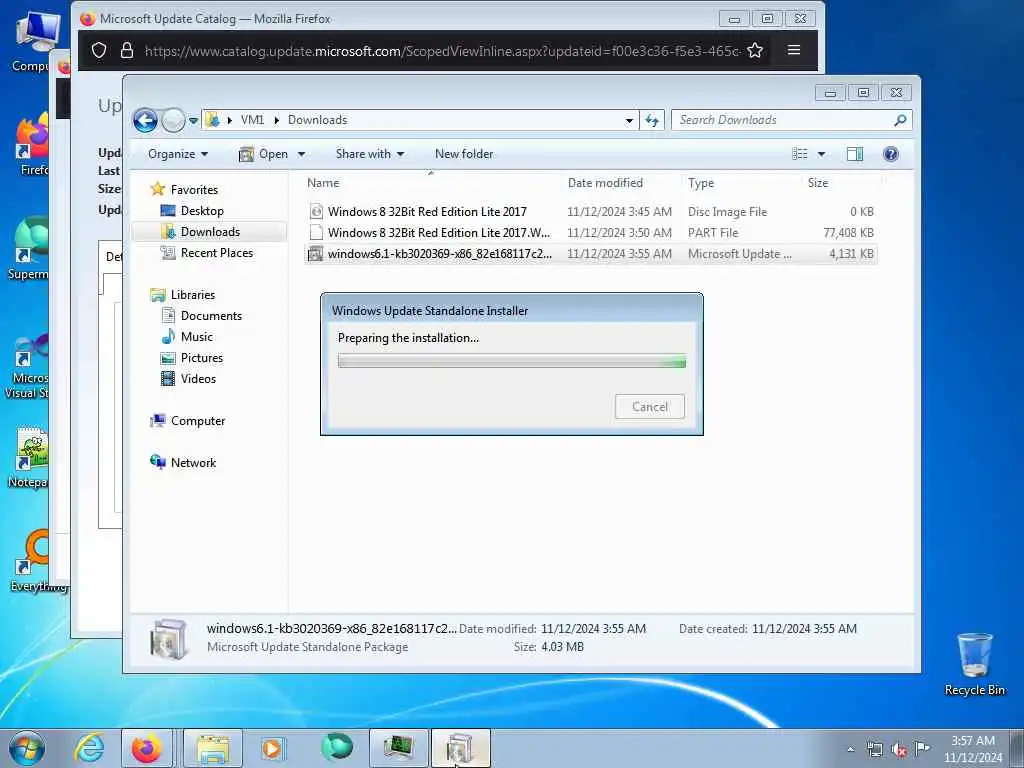
Task: Click the installation progress bar
Action: point(512,361)
